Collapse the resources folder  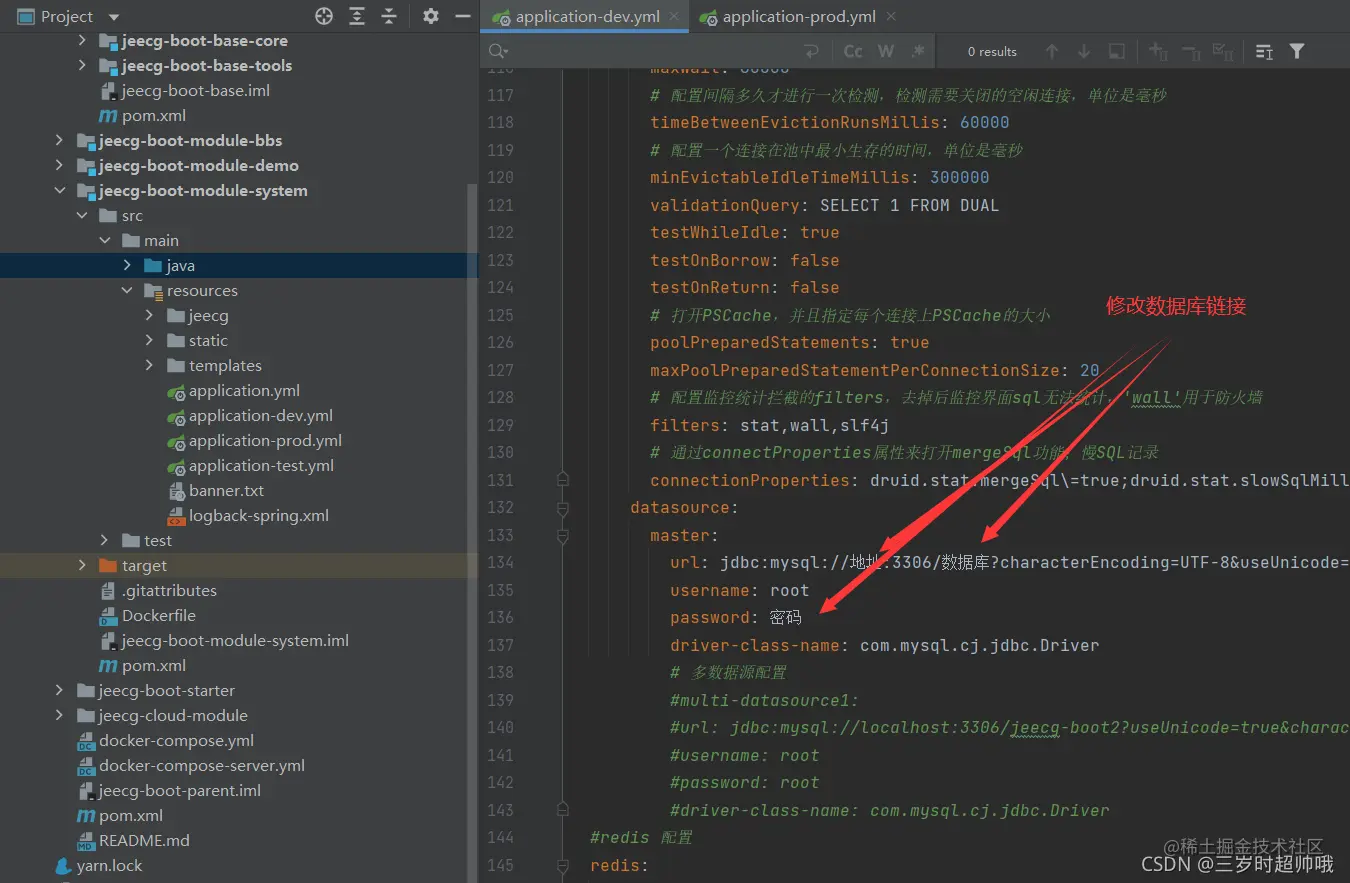point(127,291)
